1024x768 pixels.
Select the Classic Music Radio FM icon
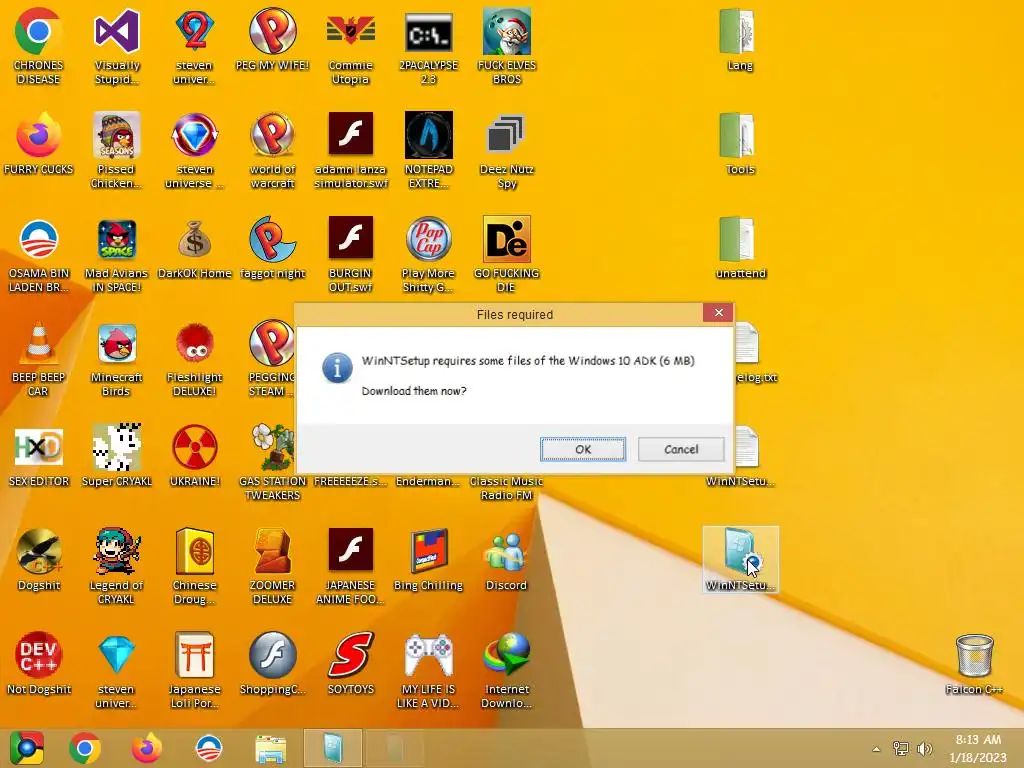coord(506,488)
